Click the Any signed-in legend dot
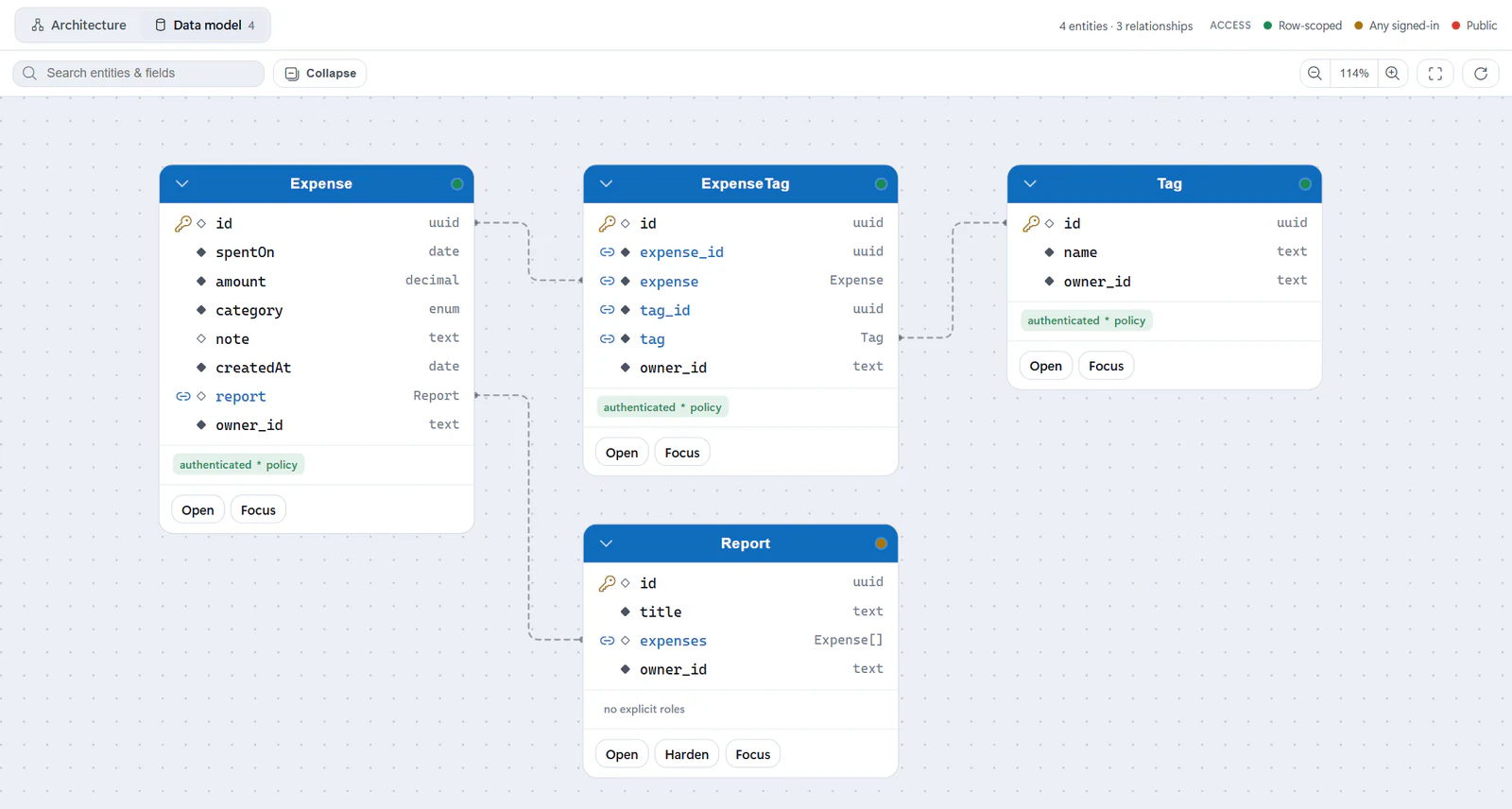Viewport: 1512px width, 809px height. click(x=1359, y=26)
